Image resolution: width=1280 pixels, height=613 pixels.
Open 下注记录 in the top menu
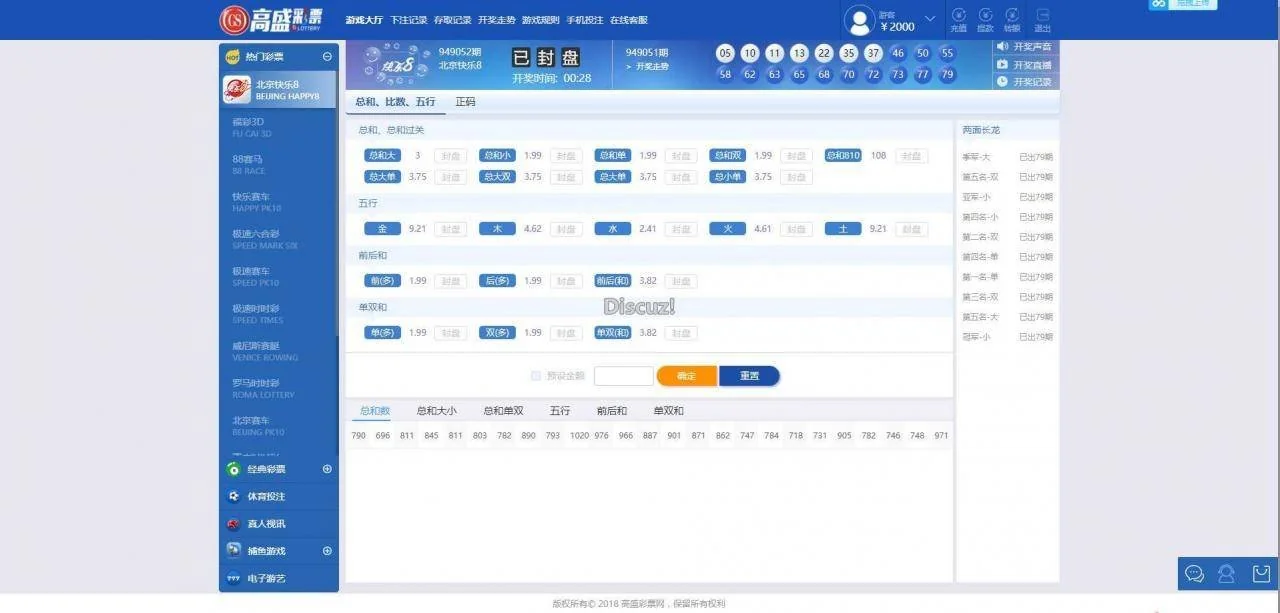[x=408, y=20]
